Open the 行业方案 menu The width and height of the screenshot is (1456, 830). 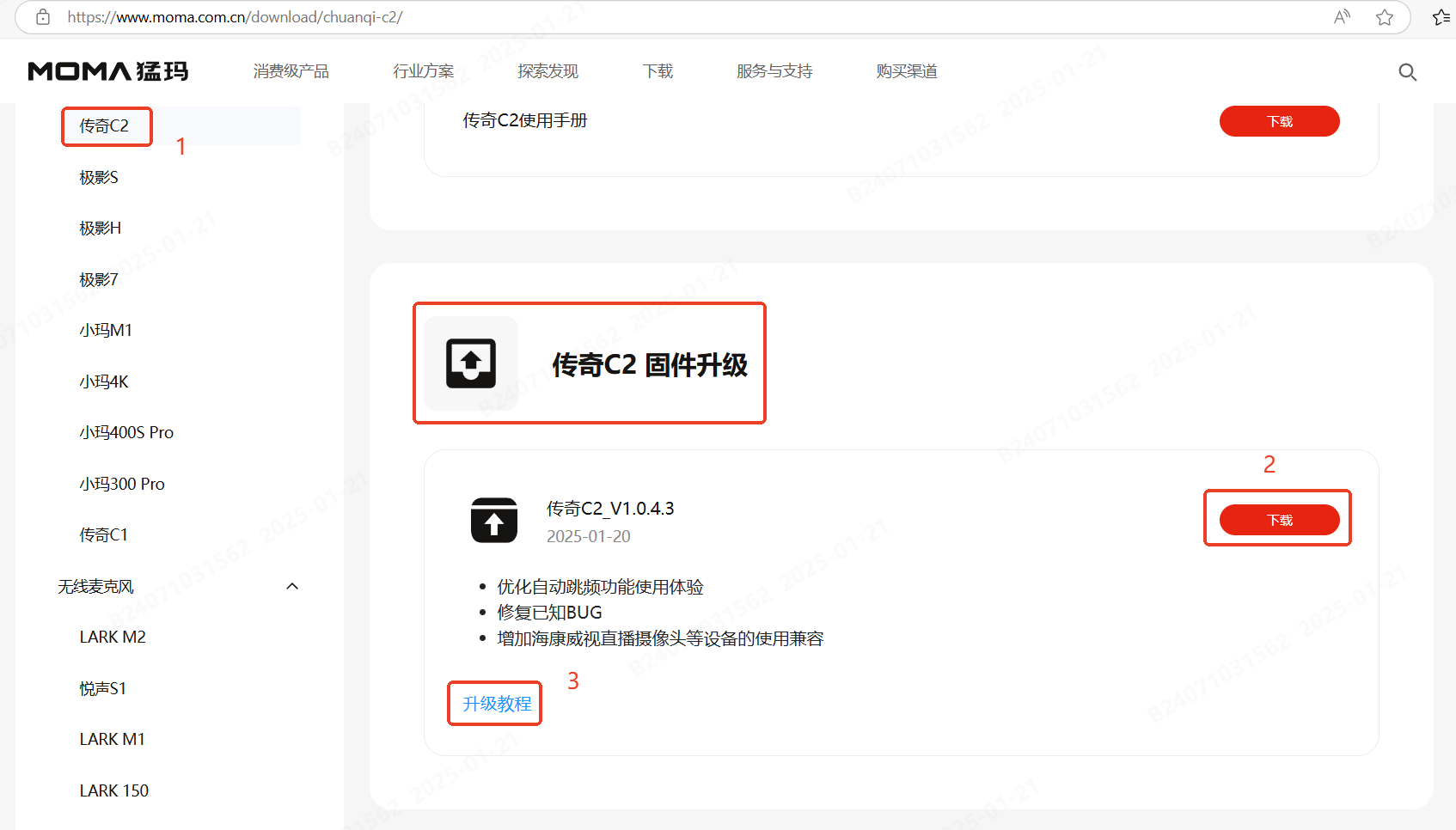pos(424,71)
